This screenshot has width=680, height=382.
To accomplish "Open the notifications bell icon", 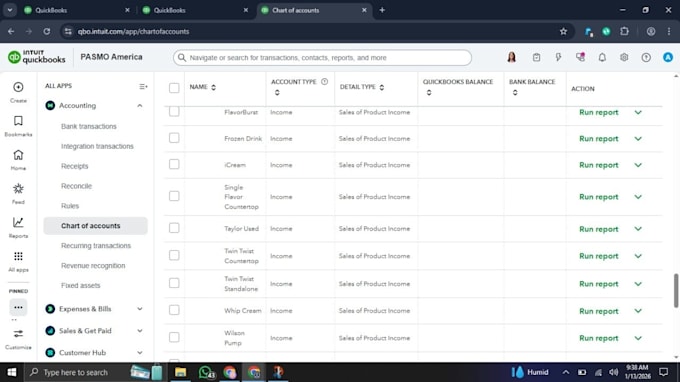I will coord(602,57).
